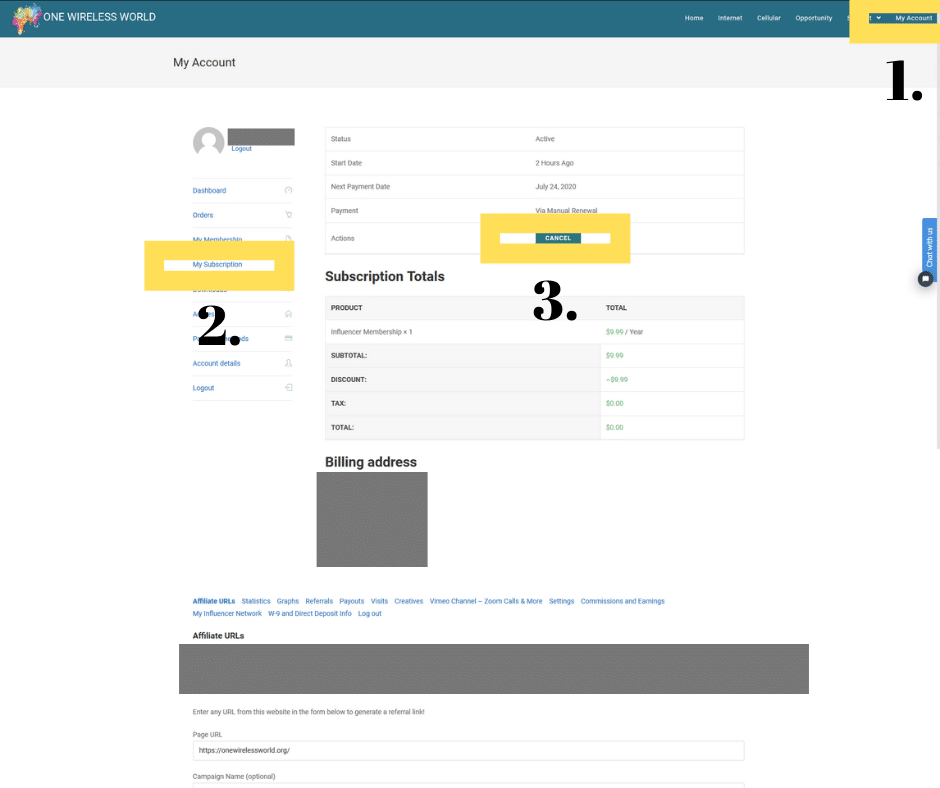Open Vimeo Channel – Zoom Calls & More
940x788 pixels.
pyautogui.click(x=486, y=601)
